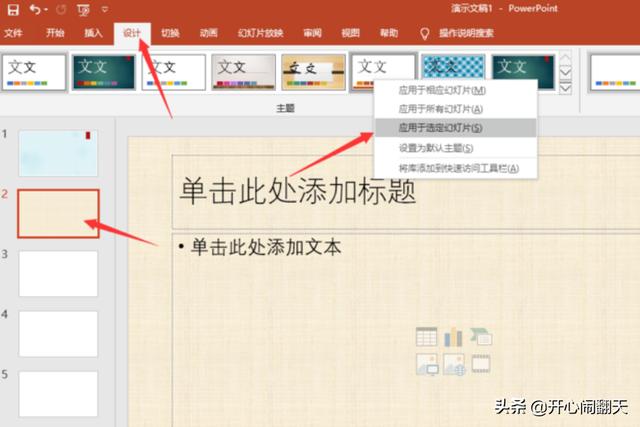The height and width of the screenshot is (427, 640).
Task: Insert a picture from the placeholder picture icon
Action: click(x=427, y=365)
